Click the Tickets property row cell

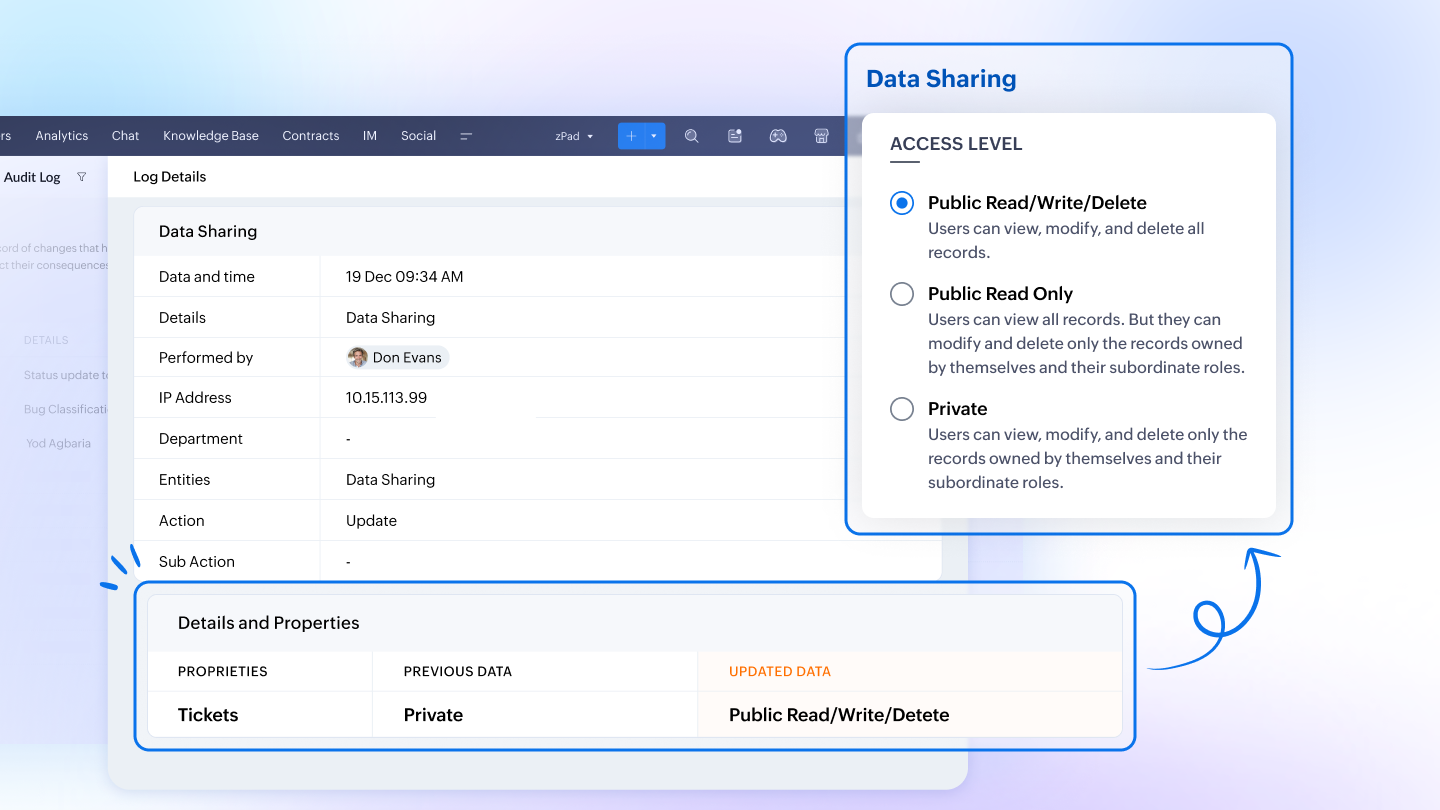pos(208,715)
